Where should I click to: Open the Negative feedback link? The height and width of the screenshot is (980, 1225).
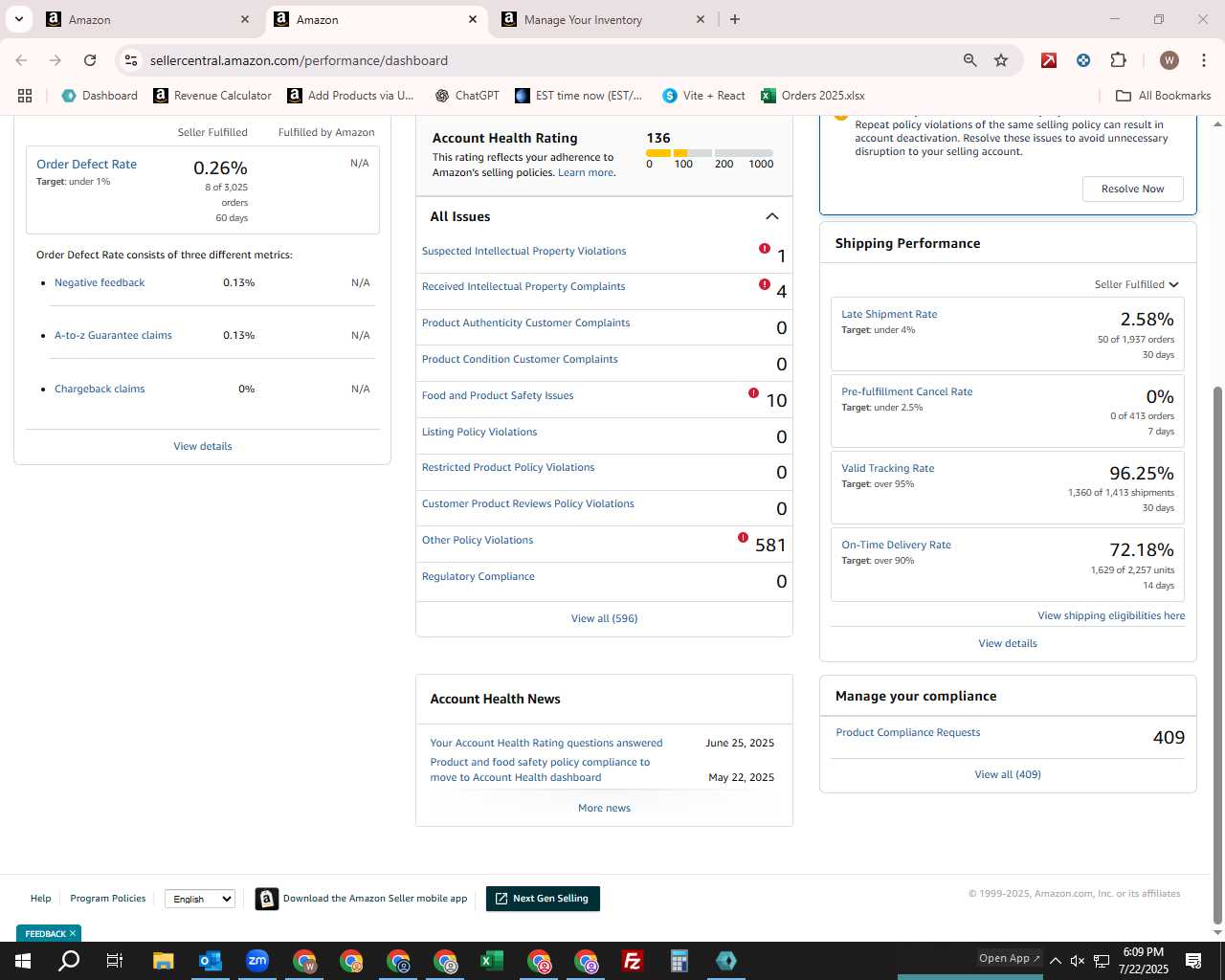click(x=100, y=282)
